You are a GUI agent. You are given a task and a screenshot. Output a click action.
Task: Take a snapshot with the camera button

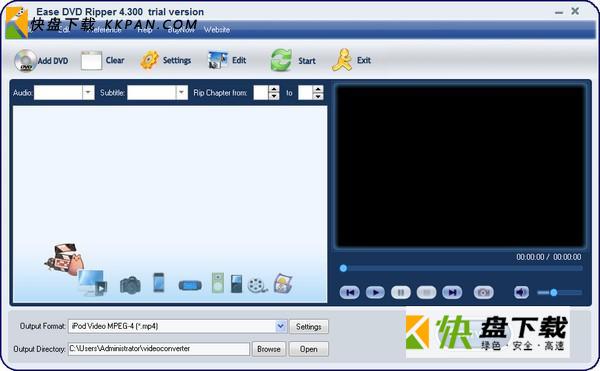484,293
